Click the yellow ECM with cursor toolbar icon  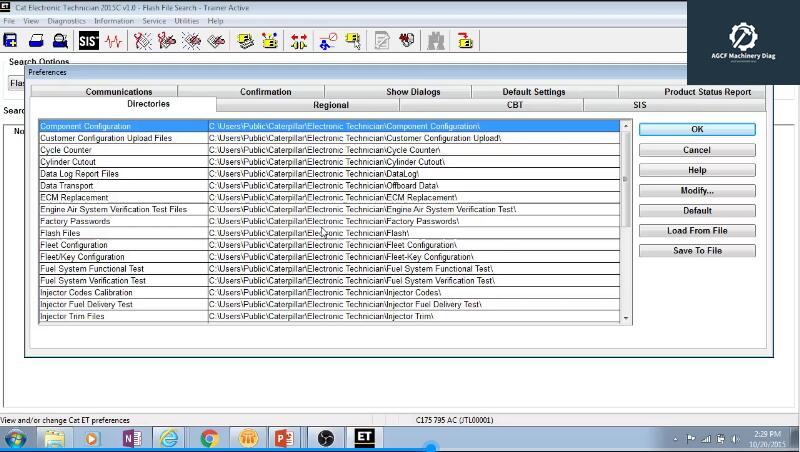click(353, 40)
